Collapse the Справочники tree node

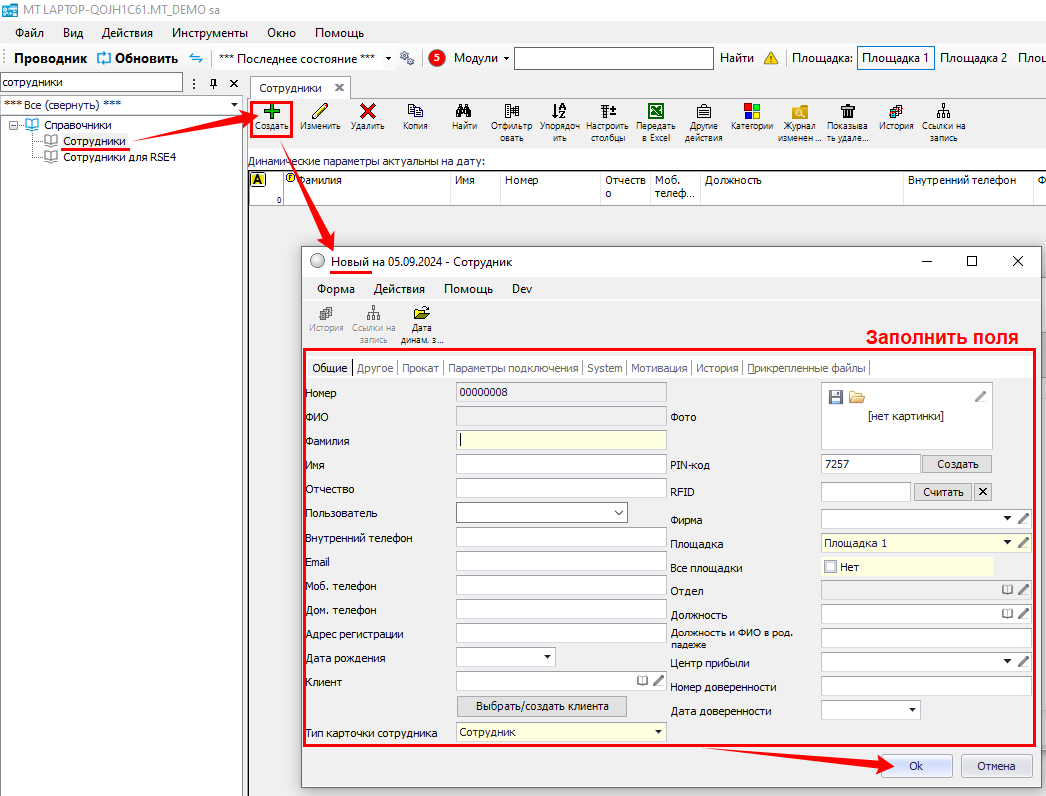pyautogui.click(x=15, y=125)
